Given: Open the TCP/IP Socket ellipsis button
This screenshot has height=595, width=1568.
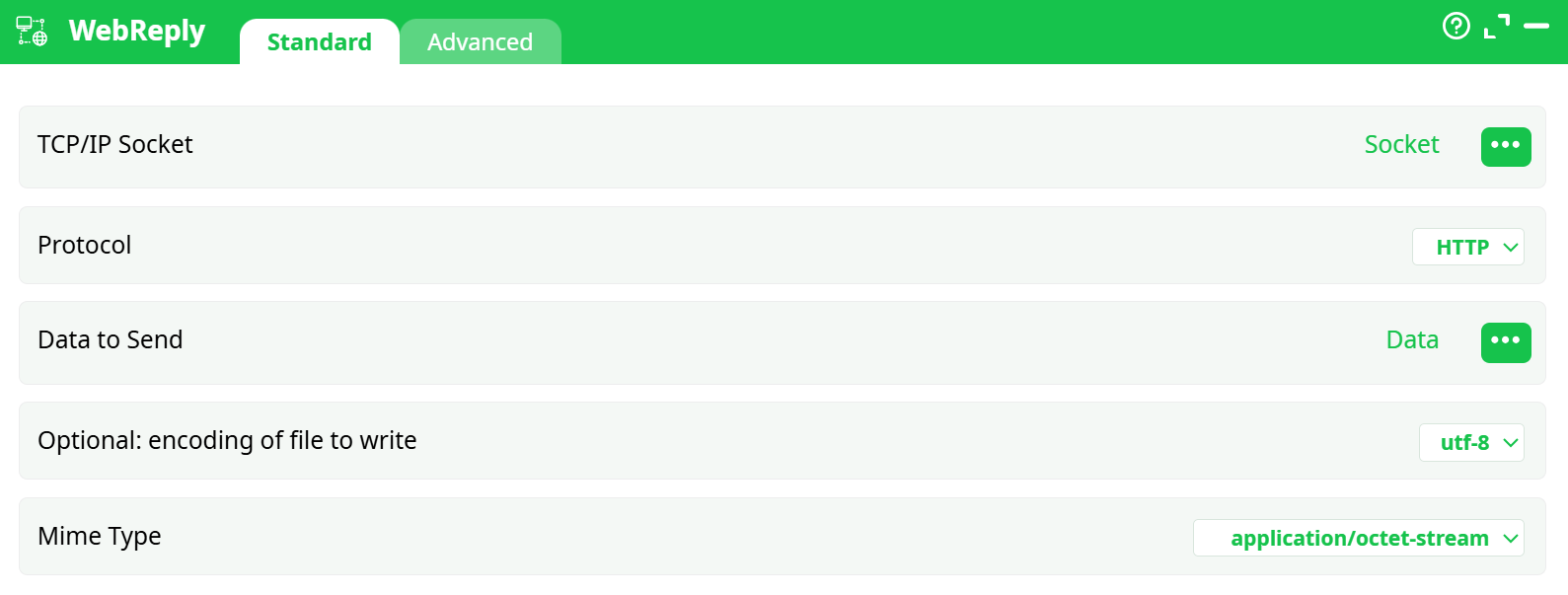Looking at the screenshot, I should [x=1505, y=146].
